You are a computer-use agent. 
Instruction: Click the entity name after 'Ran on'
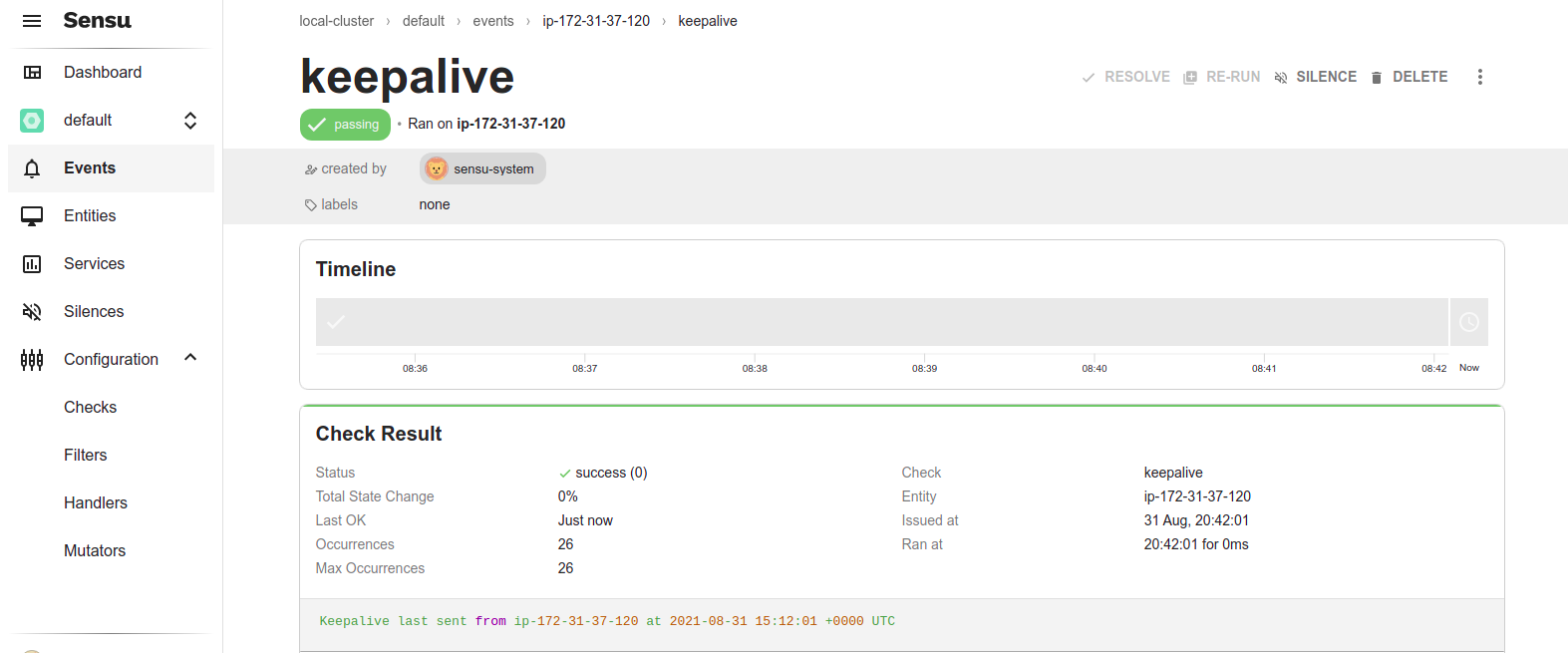point(511,124)
